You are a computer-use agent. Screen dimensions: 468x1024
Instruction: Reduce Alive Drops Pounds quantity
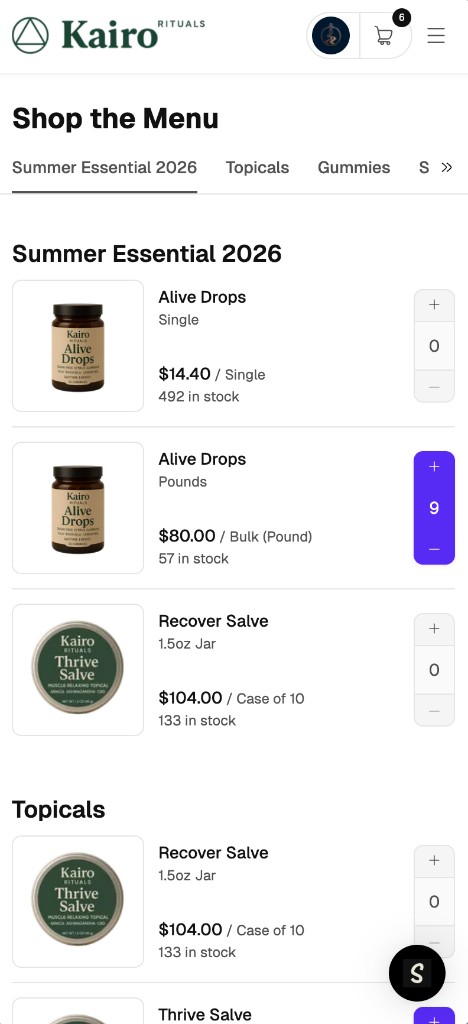[x=434, y=549]
